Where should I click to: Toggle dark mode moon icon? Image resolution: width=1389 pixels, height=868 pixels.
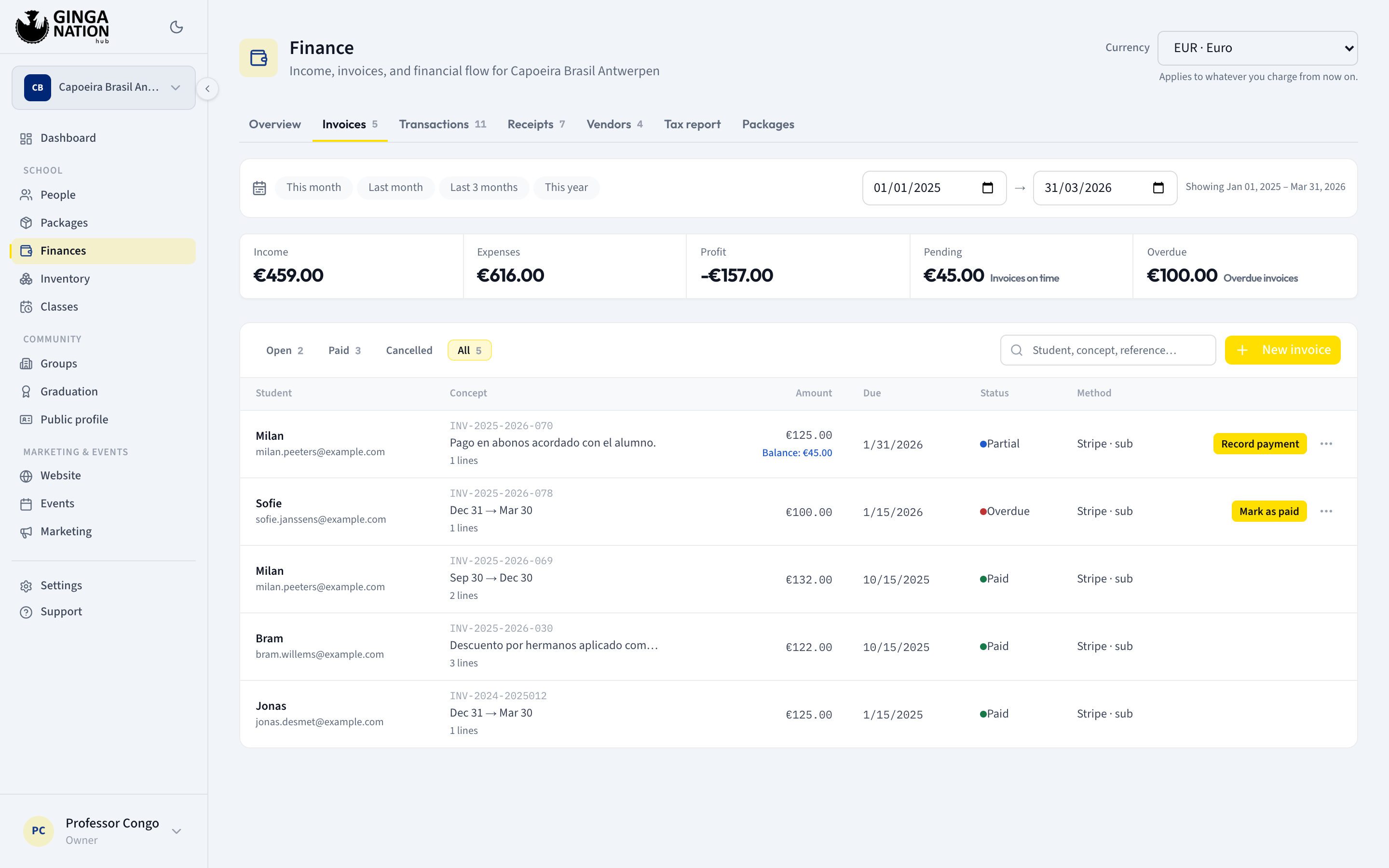(x=176, y=27)
